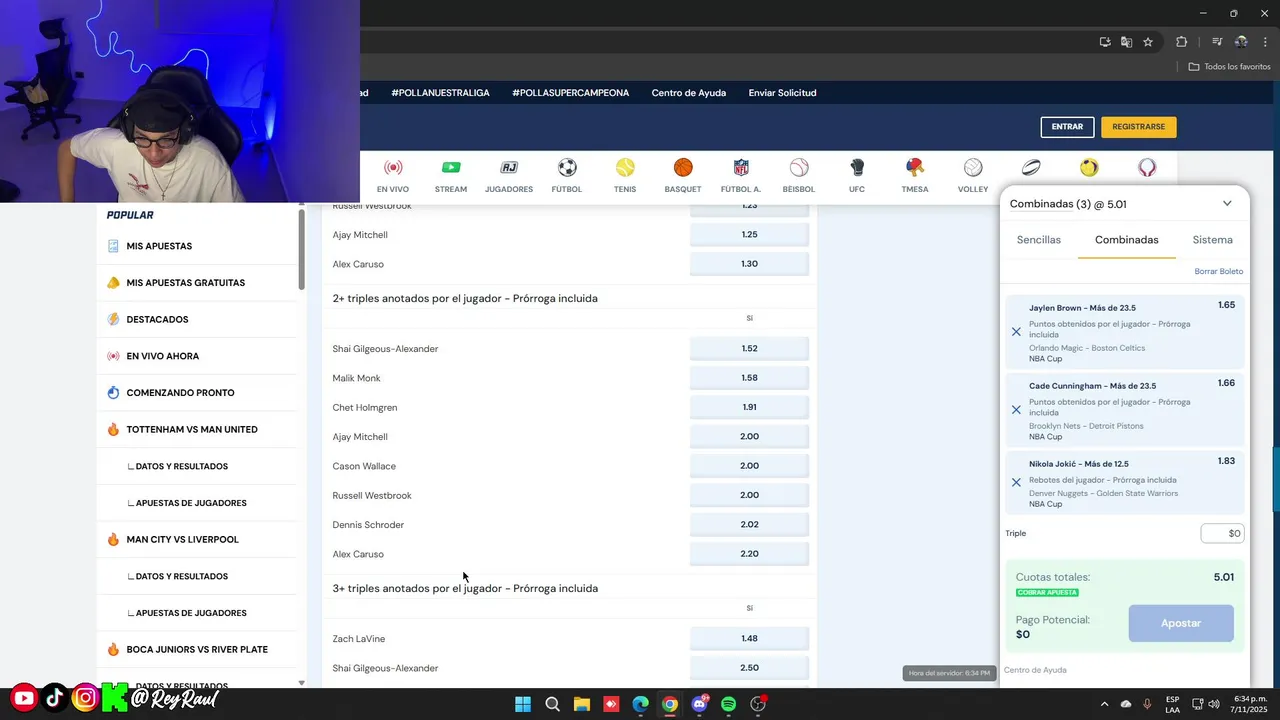
Task: Select Shai Gilgeous-Alexander 1.52 odds
Action: (749, 349)
